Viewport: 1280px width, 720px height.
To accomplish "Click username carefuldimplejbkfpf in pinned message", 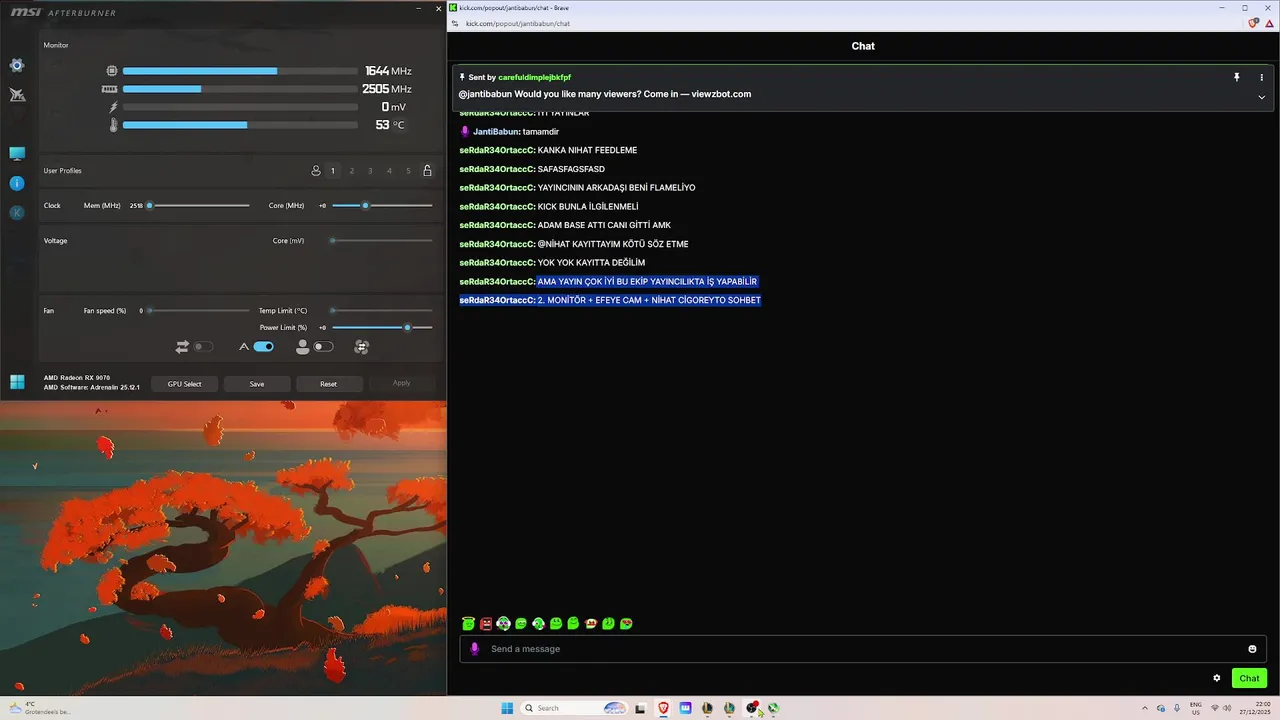I will click(535, 77).
